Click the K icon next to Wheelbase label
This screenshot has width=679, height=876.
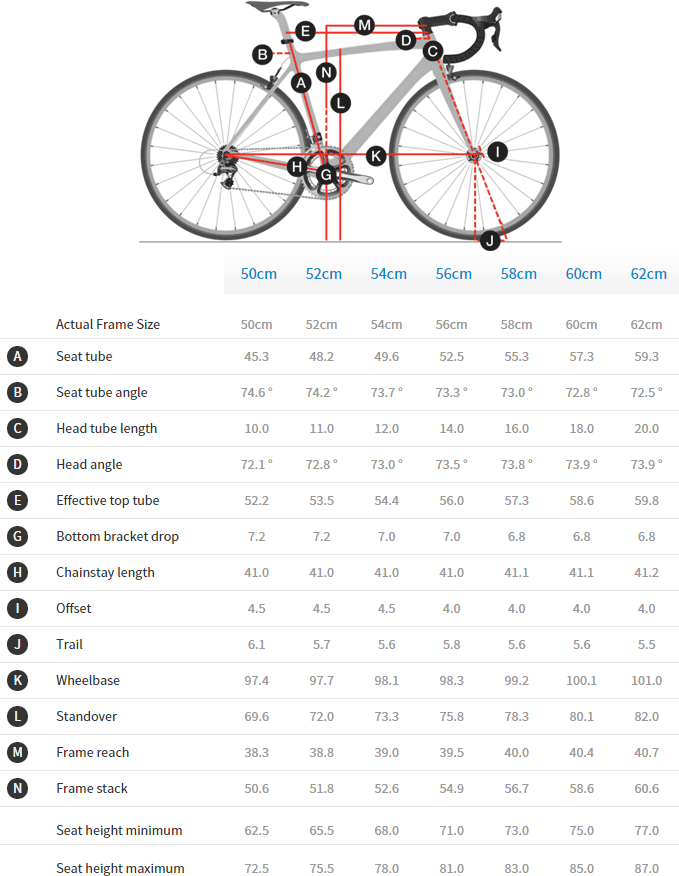pos(17,681)
